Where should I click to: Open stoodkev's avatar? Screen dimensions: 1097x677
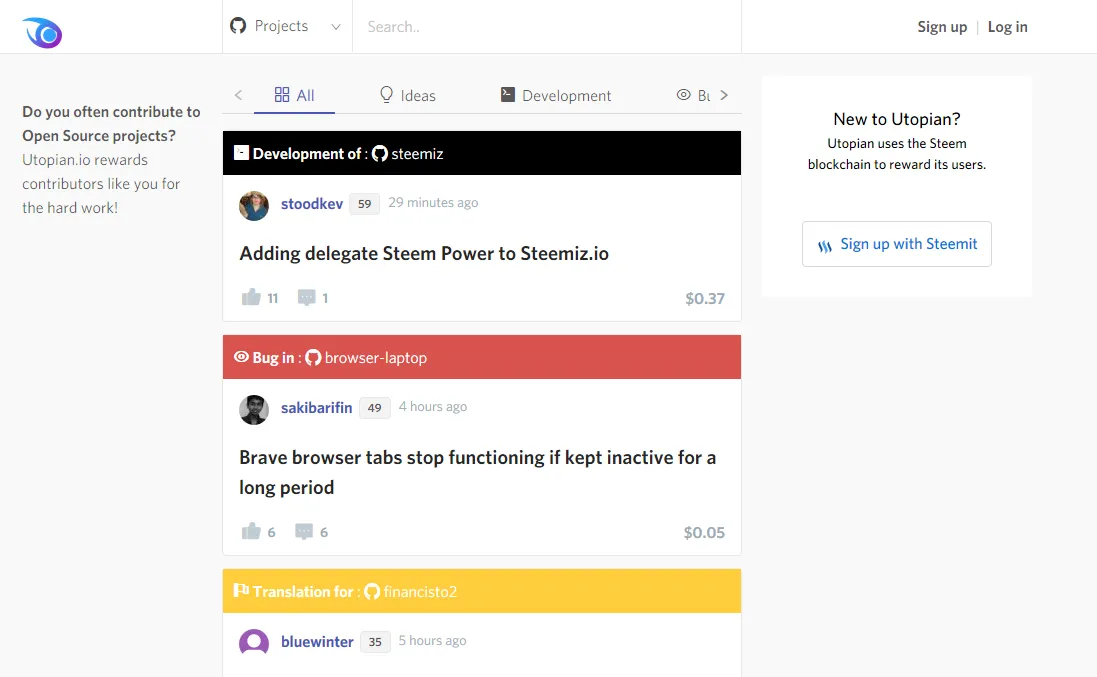[254, 206]
